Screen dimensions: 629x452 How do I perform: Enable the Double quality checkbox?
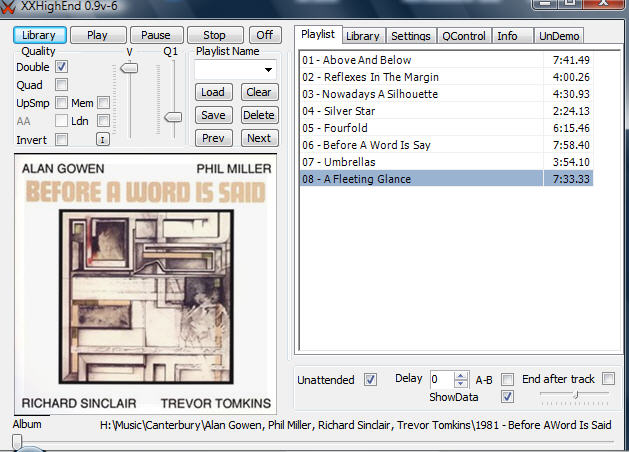(x=61, y=67)
